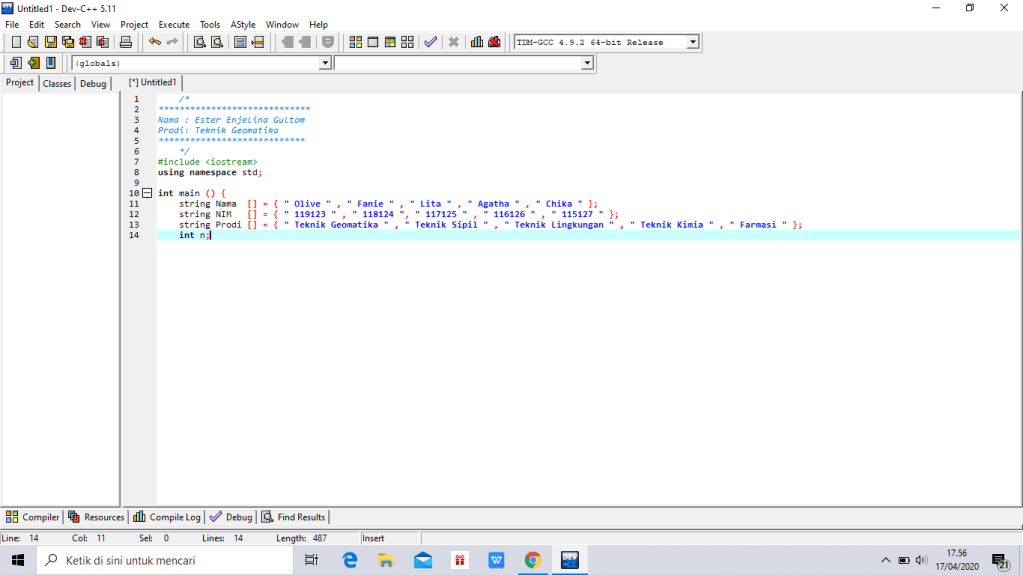Click the Compile icon with four colored squares
1023x575 pixels.
356,42
